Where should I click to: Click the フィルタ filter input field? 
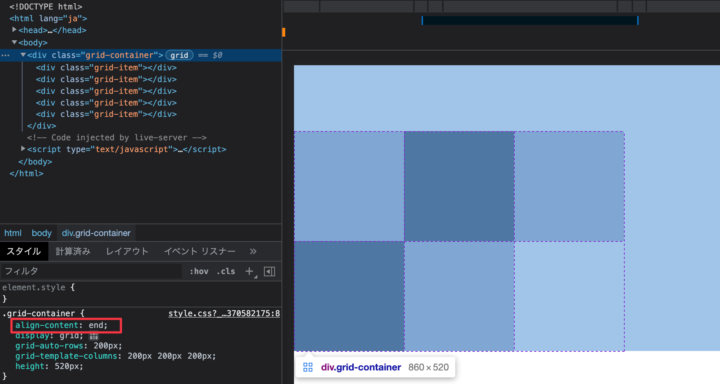pos(91,271)
